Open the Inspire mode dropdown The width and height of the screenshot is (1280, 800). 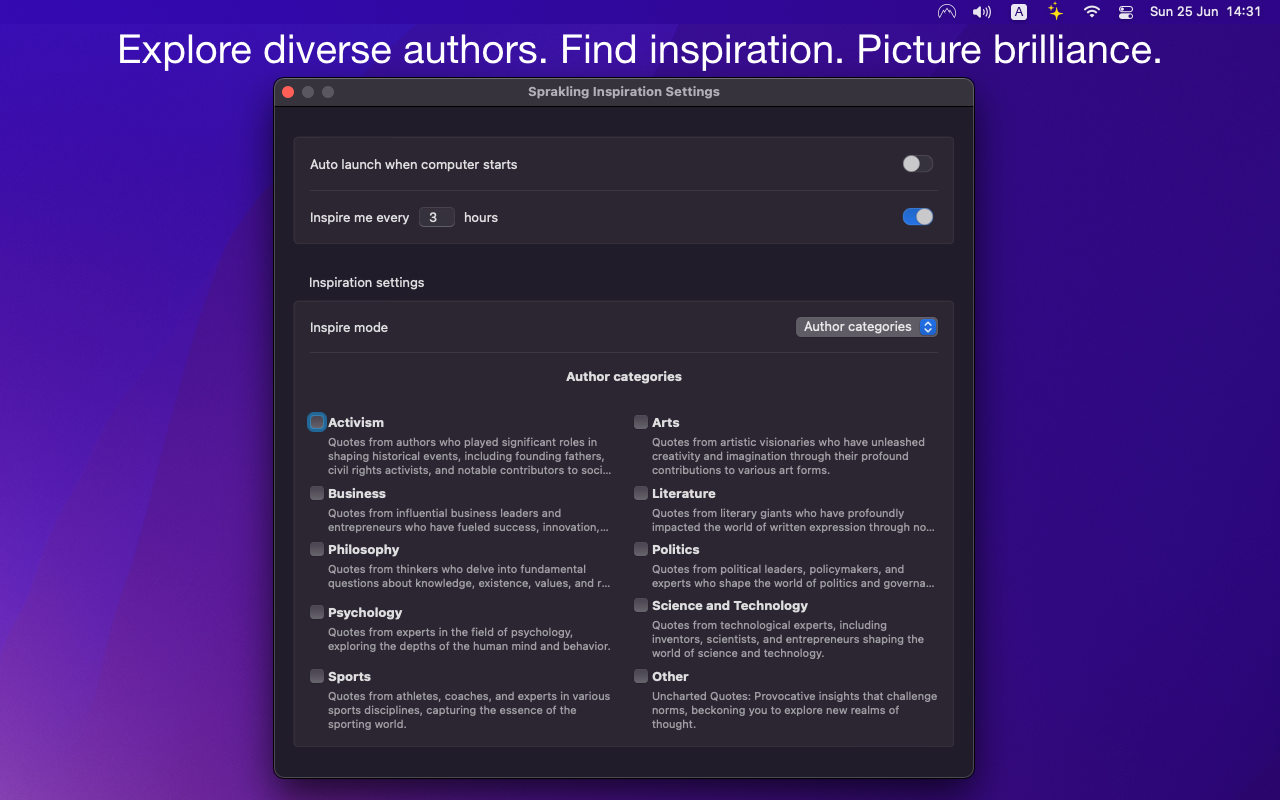867,327
